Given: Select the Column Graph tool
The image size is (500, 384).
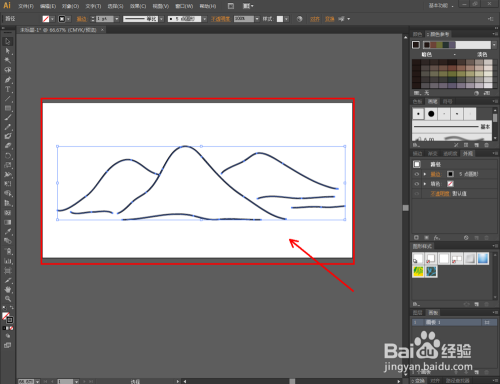Looking at the screenshot, I should [x=8, y=261].
